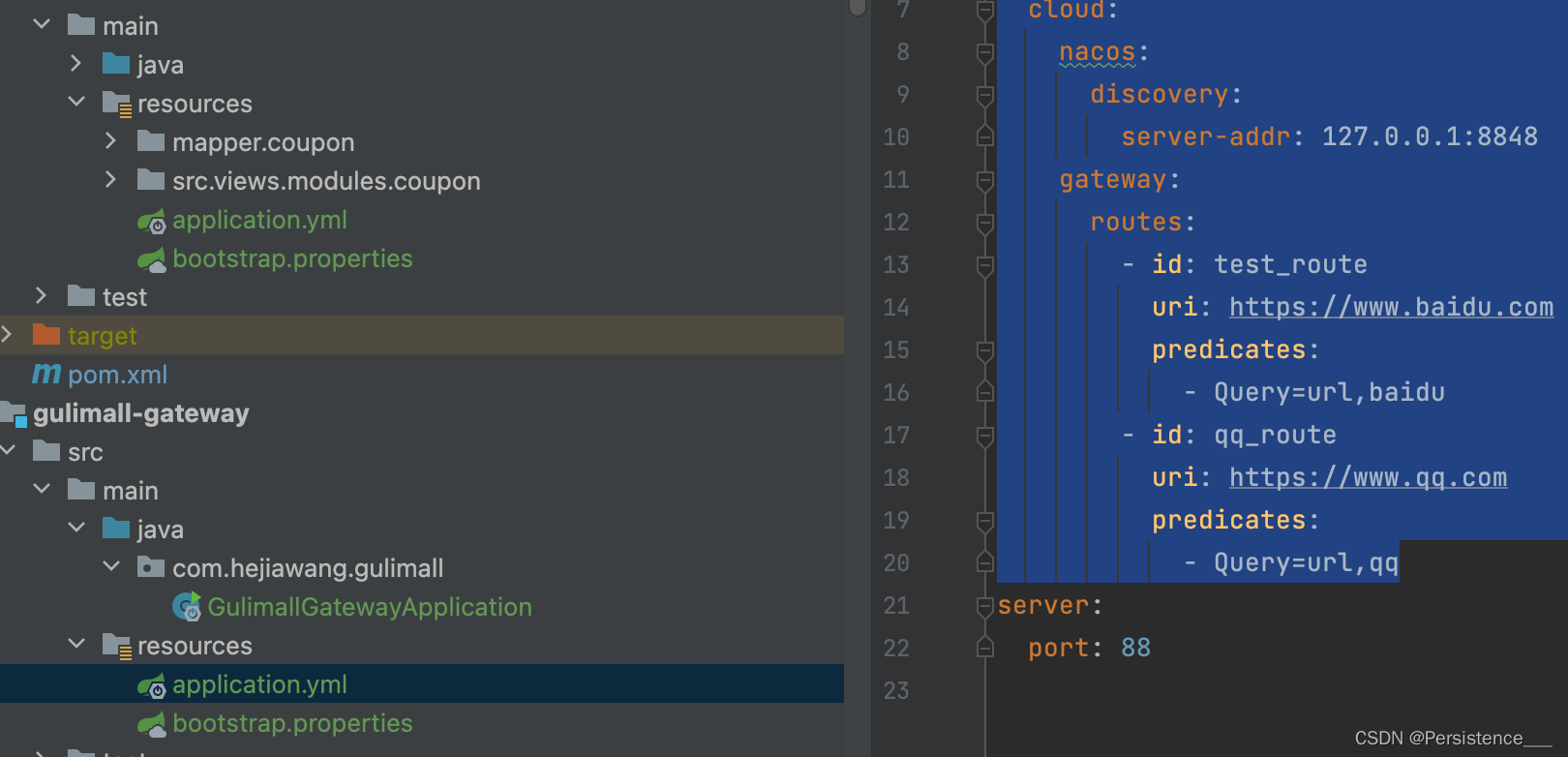The width and height of the screenshot is (1568, 757).
Task: Click the gateway resources folder icon
Action: (117, 646)
